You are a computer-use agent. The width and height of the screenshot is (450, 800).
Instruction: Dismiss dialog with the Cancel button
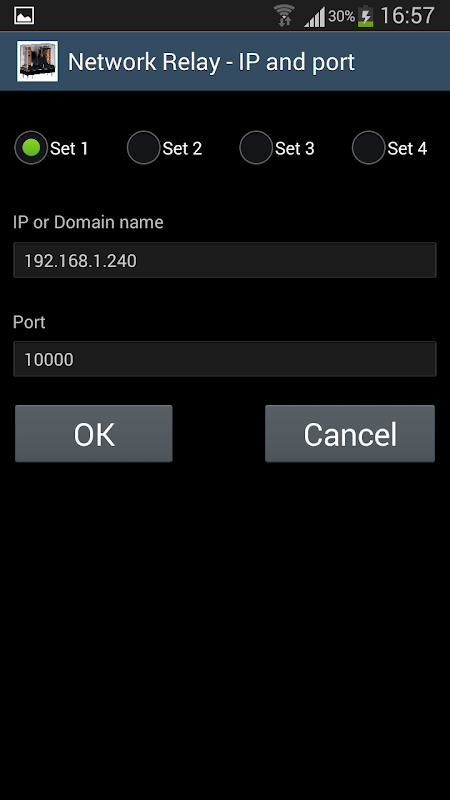350,434
